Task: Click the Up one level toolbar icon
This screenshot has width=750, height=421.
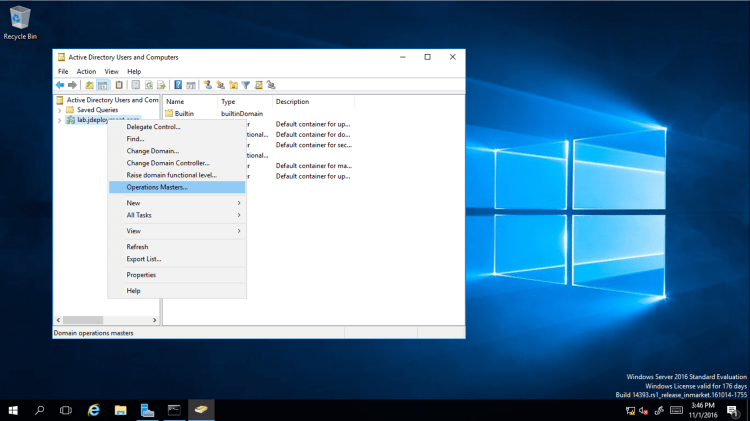Action: tap(89, 85)
